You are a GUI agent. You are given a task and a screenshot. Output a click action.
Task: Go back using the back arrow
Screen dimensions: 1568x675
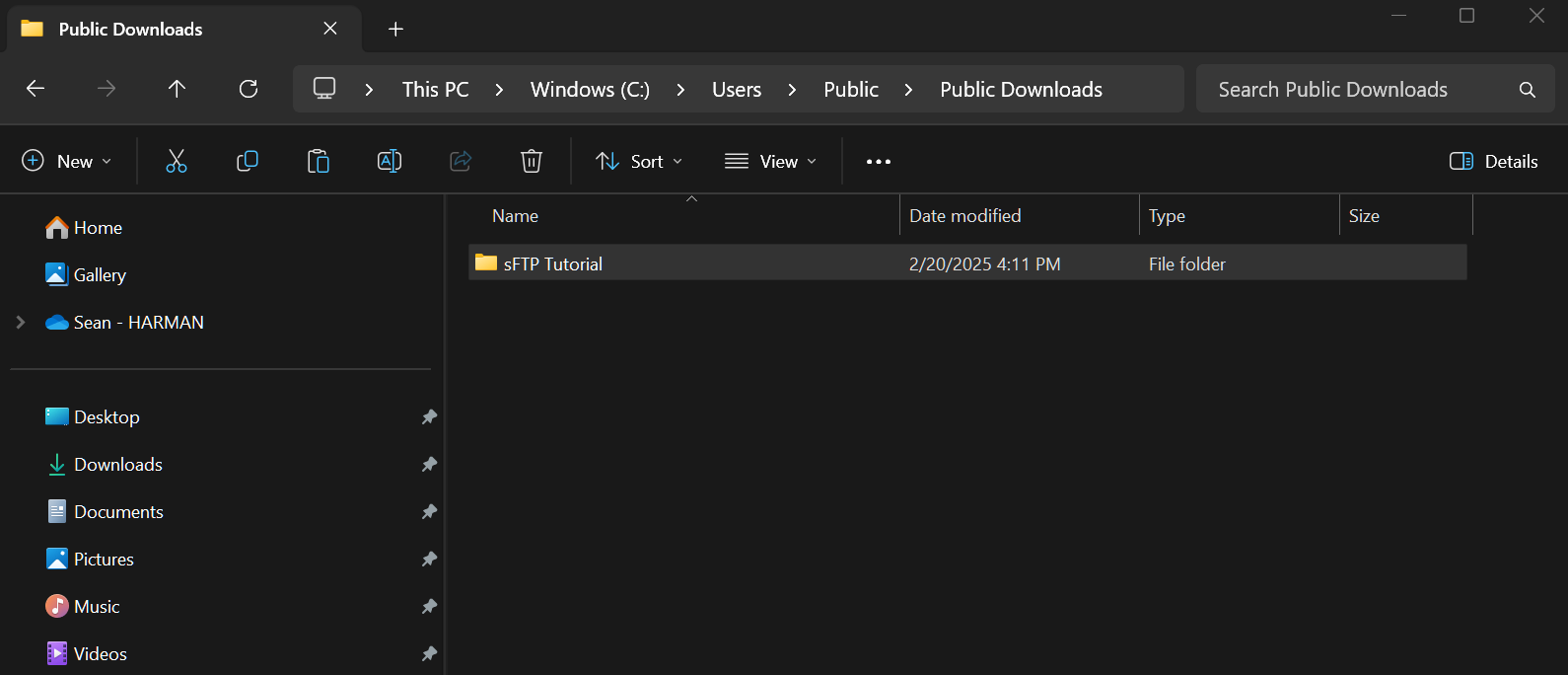pyautogui.click(x=36, y=89)
